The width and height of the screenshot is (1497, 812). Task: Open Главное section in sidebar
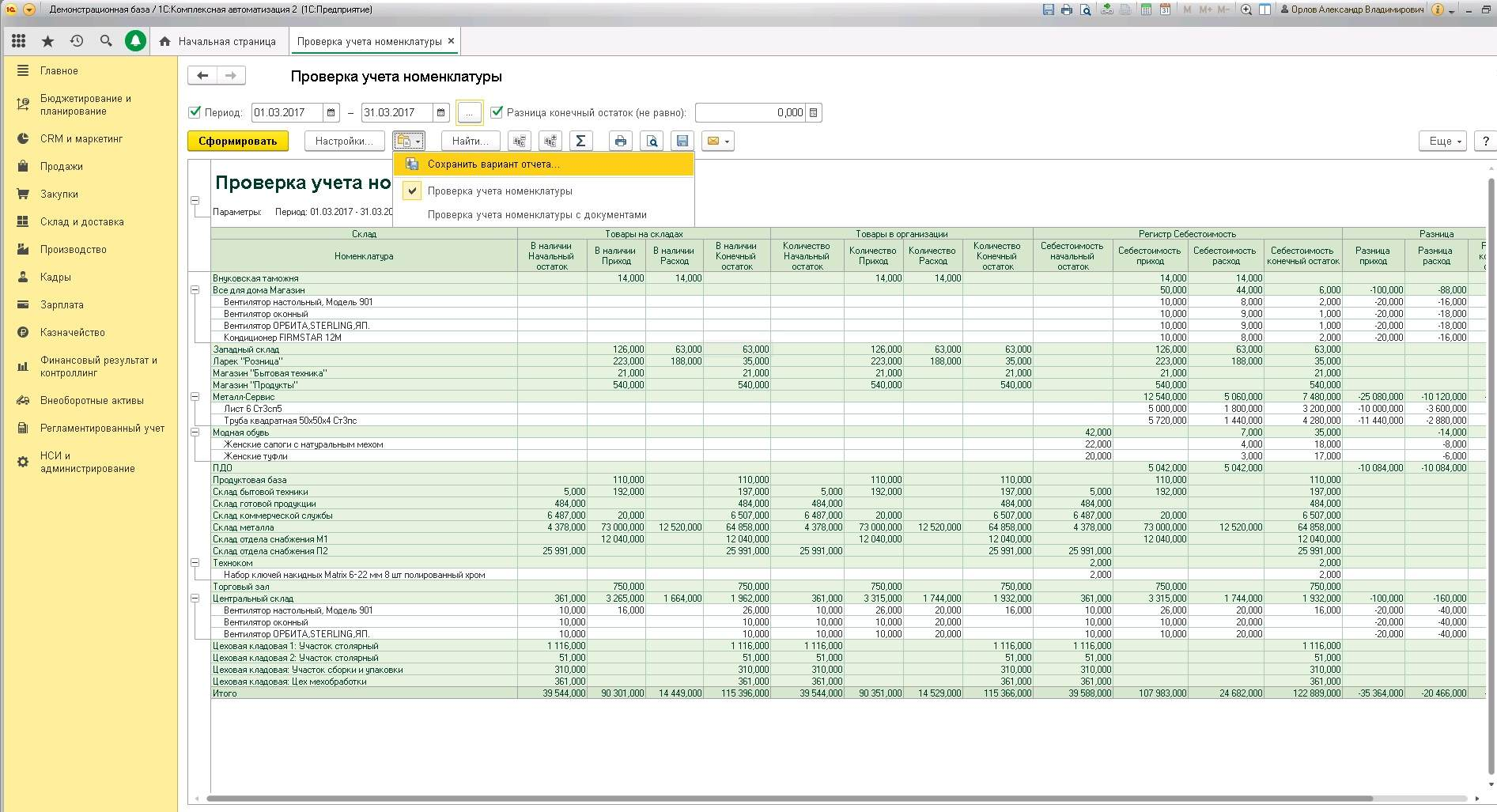pyautogui.click(x=59, y=70)
